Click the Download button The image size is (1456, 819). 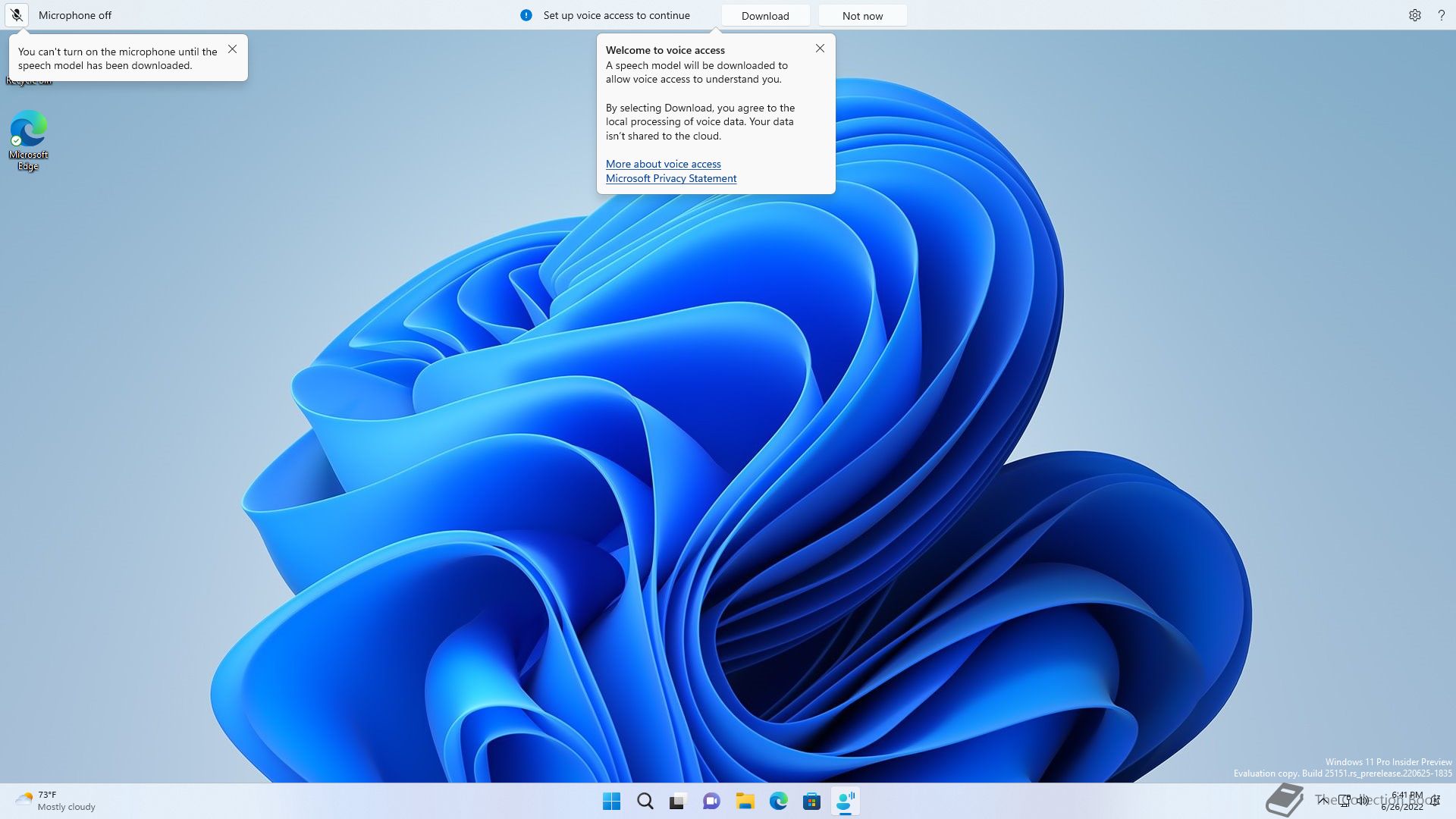click(764, 16)
